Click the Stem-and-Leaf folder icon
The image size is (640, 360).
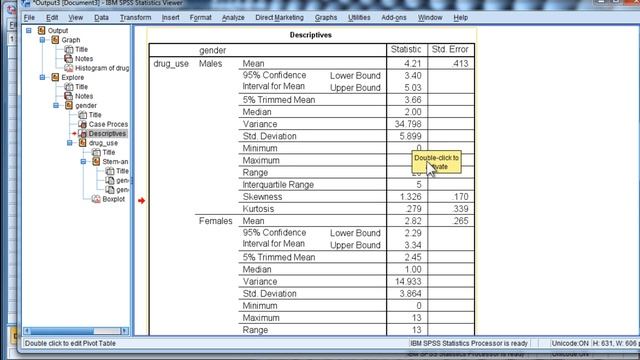point(96,162)
